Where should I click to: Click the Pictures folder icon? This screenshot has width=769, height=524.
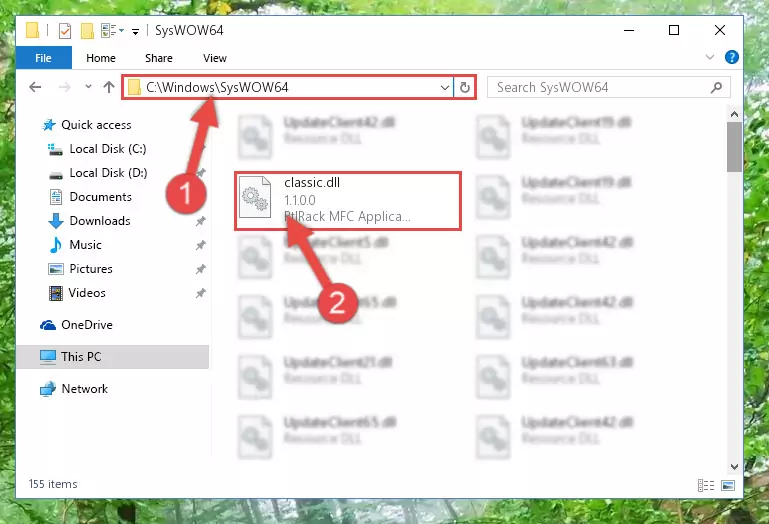coord(56,269)
